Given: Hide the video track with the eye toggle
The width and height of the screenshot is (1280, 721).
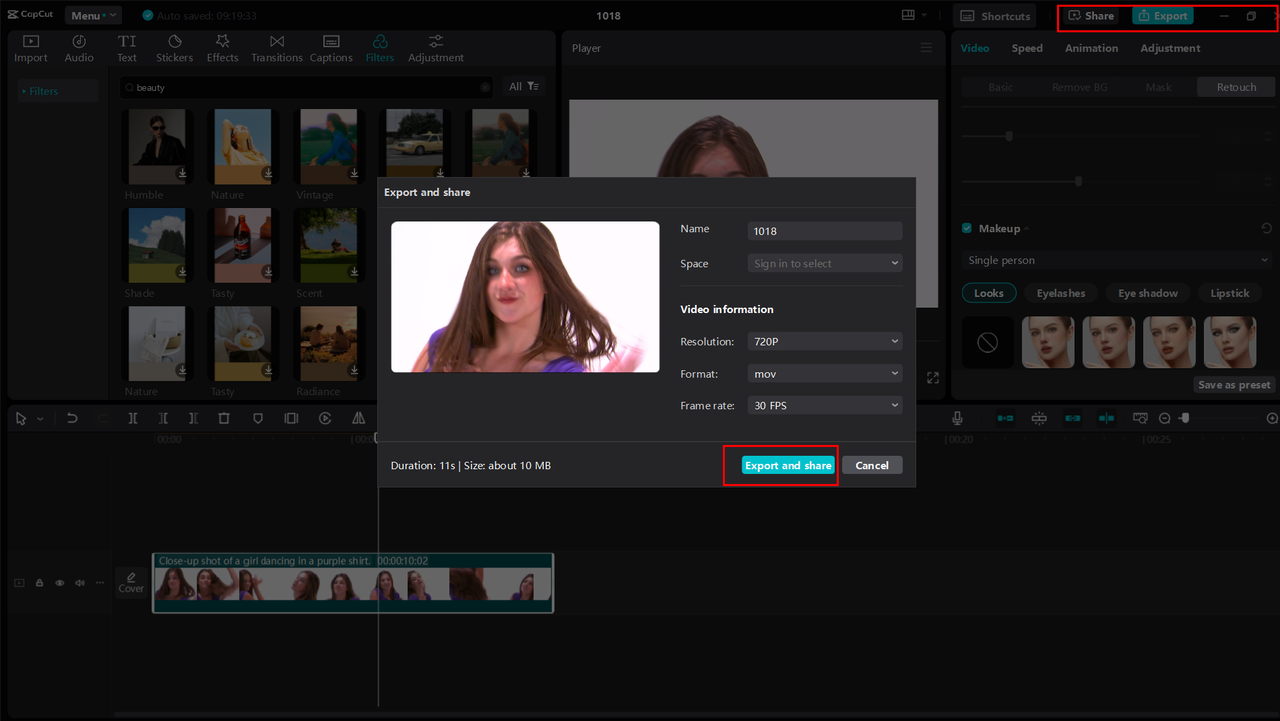Looking at the screenshot, I should pyautogui.click(x=59, y=582).
